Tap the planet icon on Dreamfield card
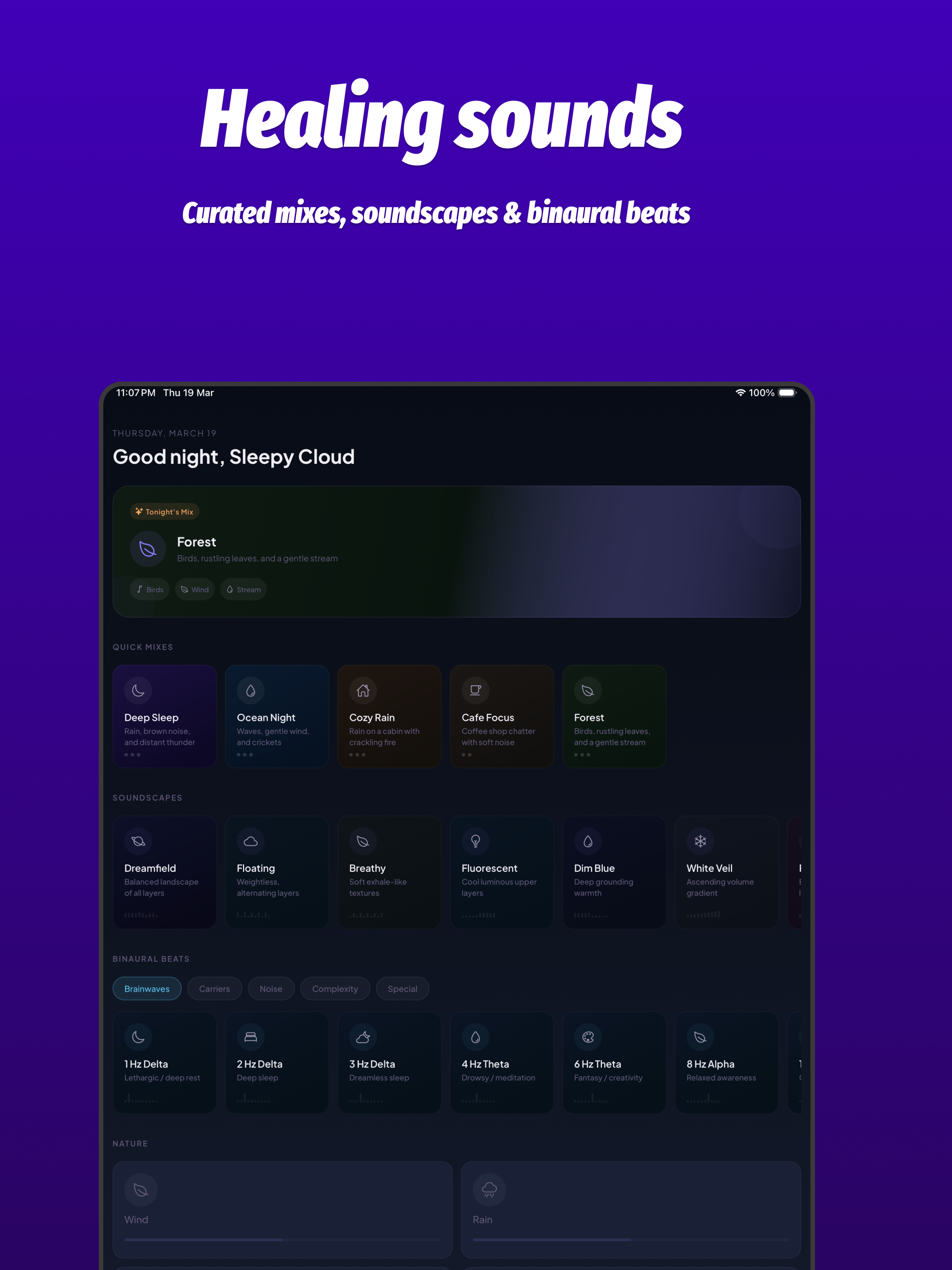The image size is (952, 1270). click(138, 841)
